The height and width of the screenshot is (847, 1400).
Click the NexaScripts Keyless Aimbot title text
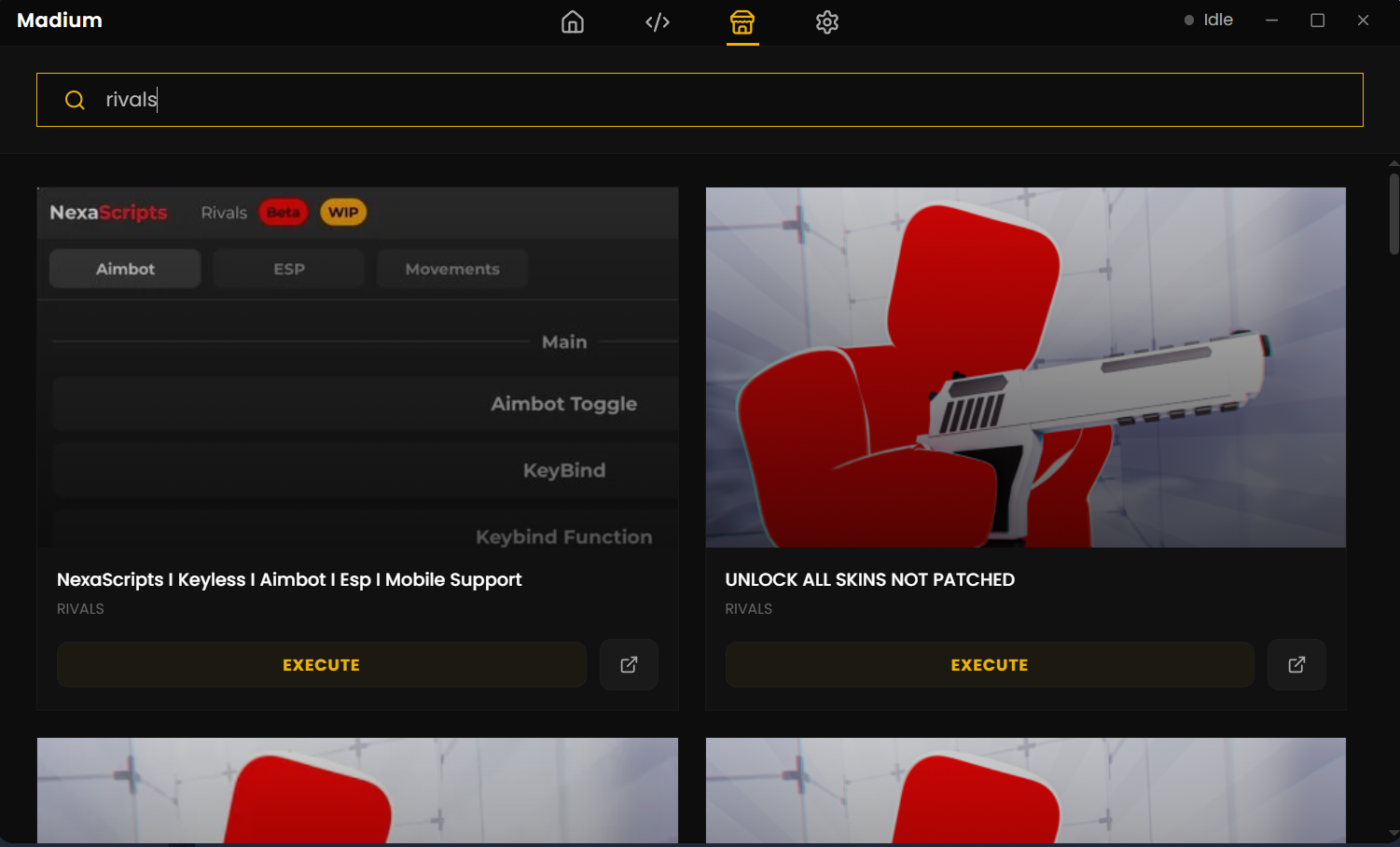coord(289,579)
